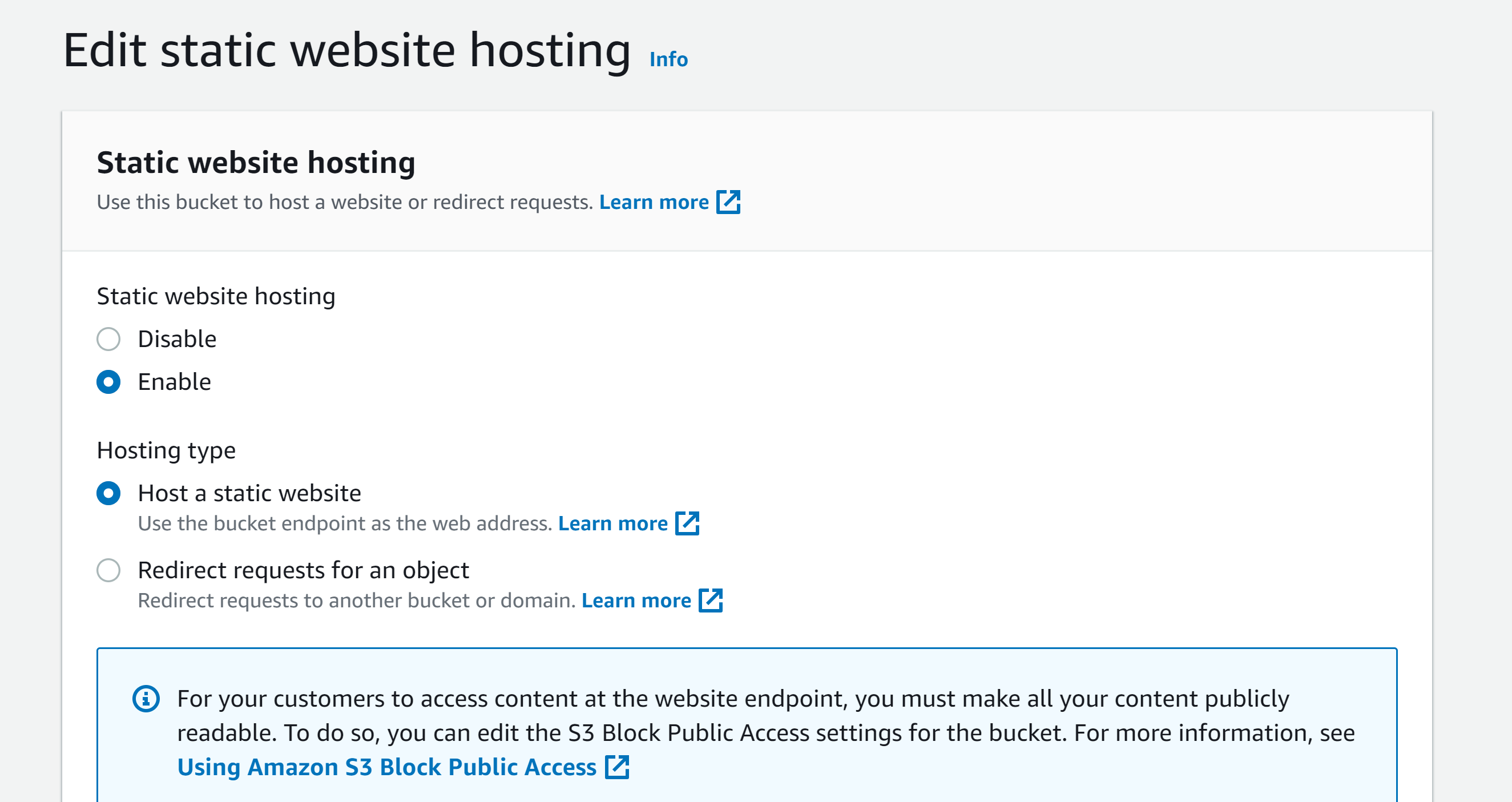Image resolution: width=1512 pixels, height=802 pixels.
Task: Click external link icon after bucket redirect description
Action: pos(728,202)
